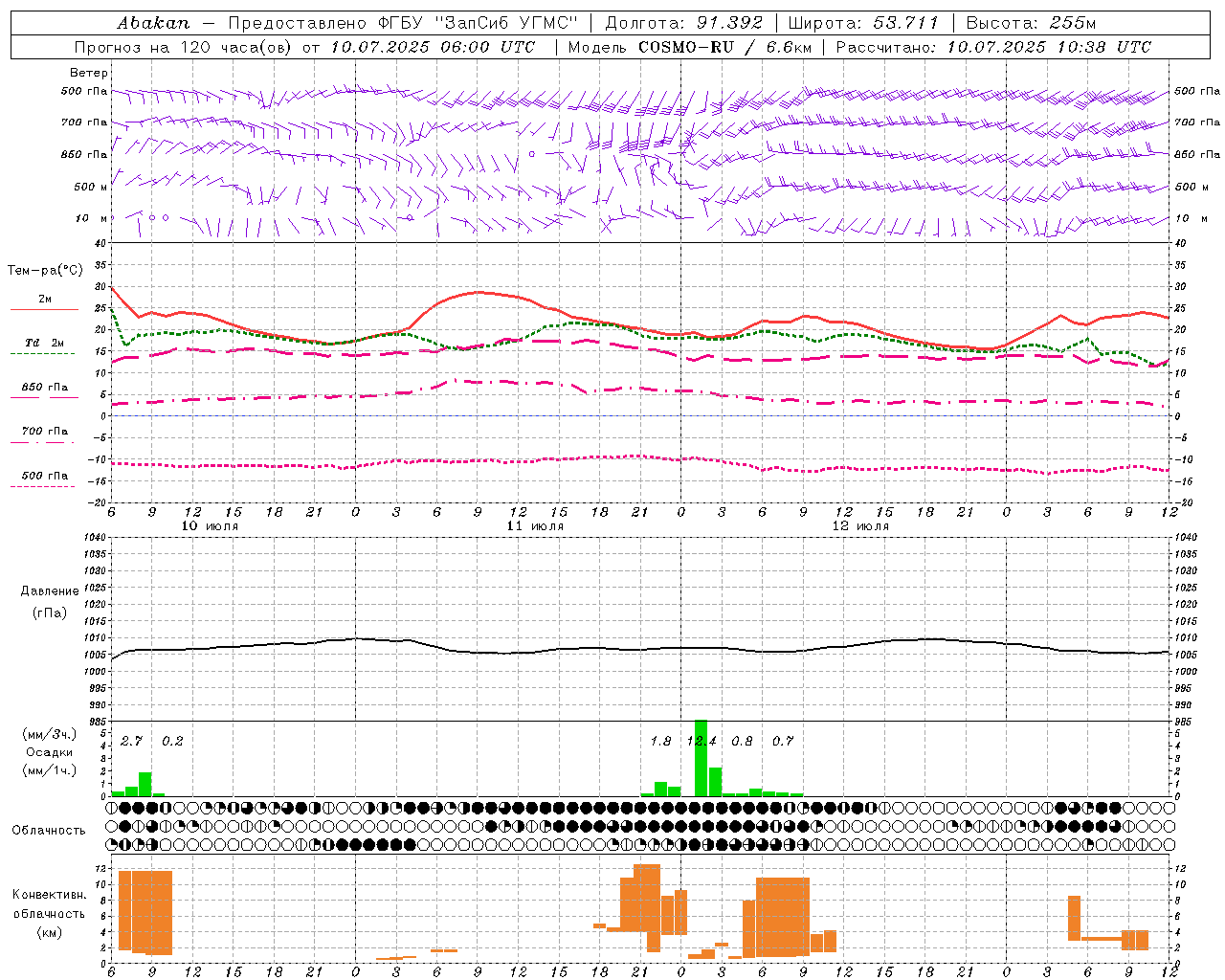This screenshot has height=980, width=1225.
Task: Select the model name "COSMO-RU / 6.6км"
Action: click(724, 46)
